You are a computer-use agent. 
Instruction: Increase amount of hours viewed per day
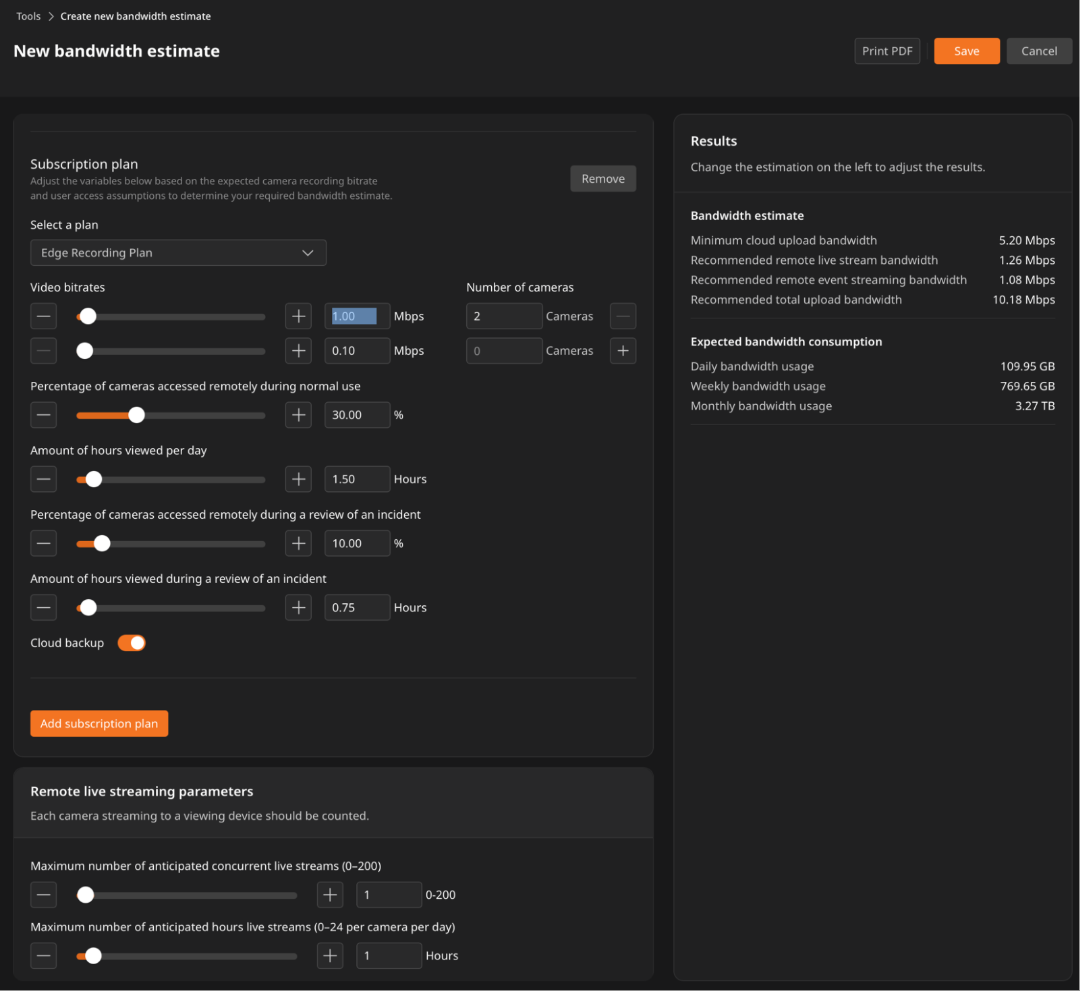[298, 479]
